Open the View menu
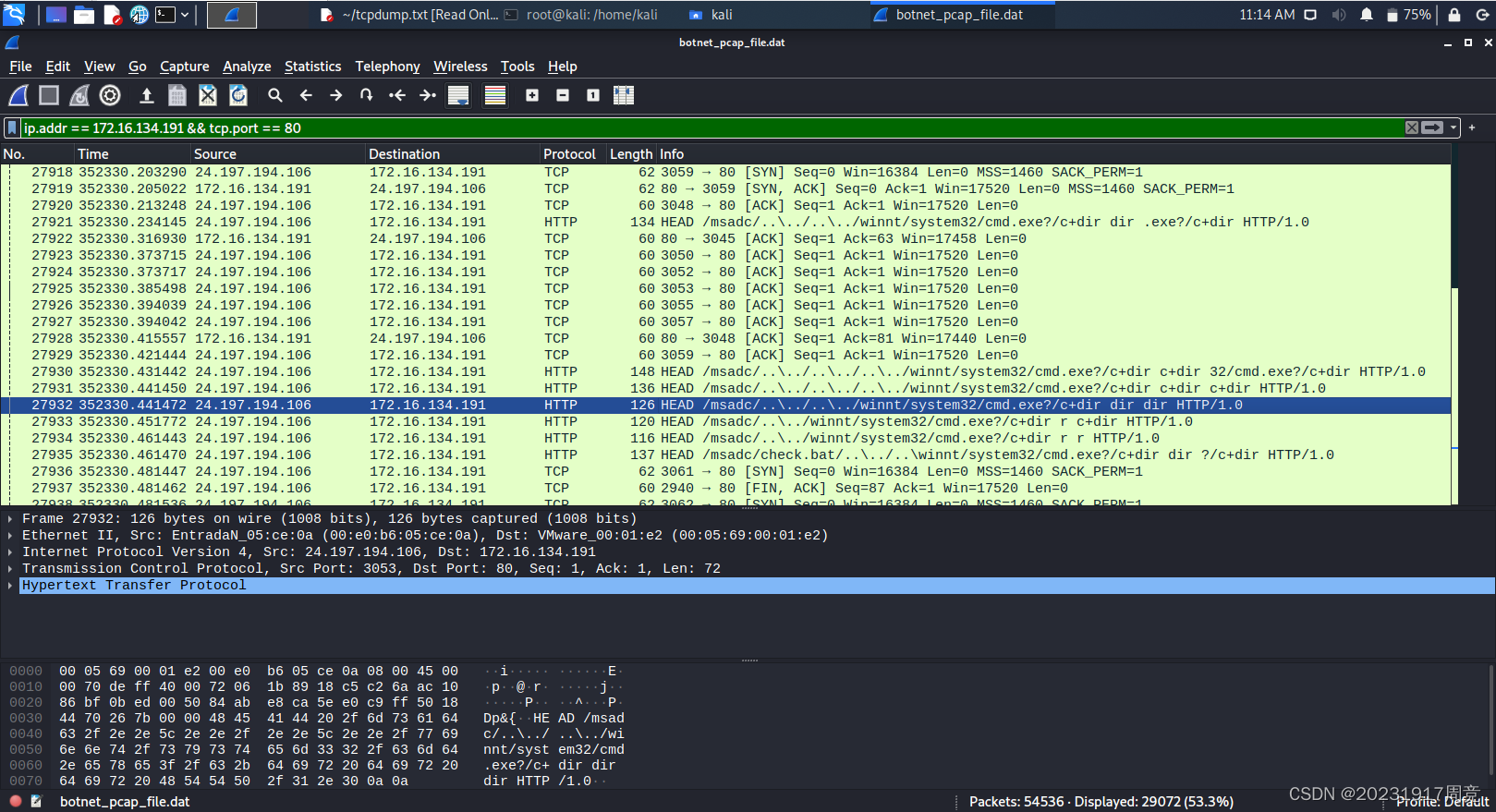The image size is (1496, 812). (99, 67)
